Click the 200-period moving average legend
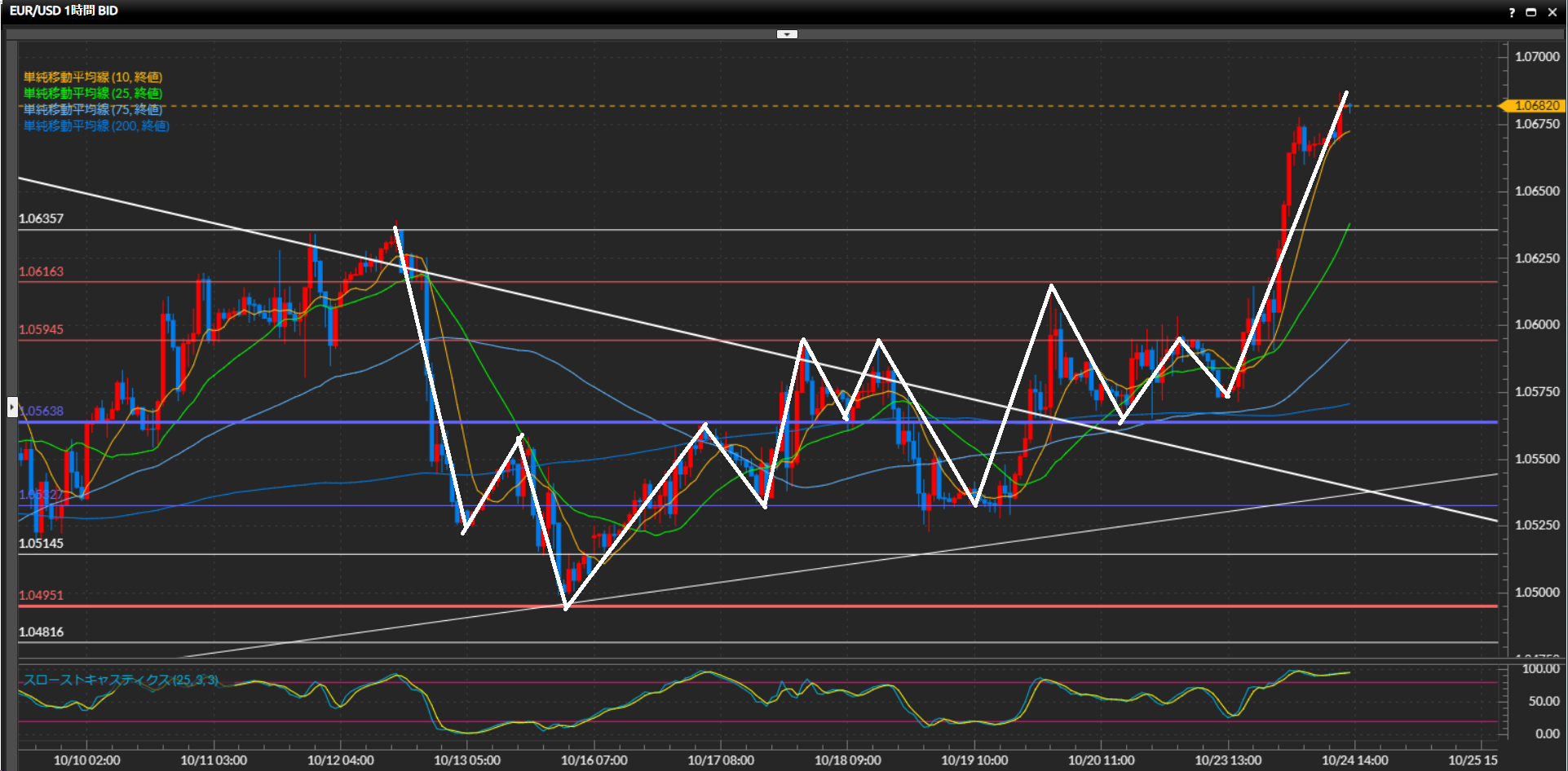This screenshot has width=1568, height=771. (96, 126)
